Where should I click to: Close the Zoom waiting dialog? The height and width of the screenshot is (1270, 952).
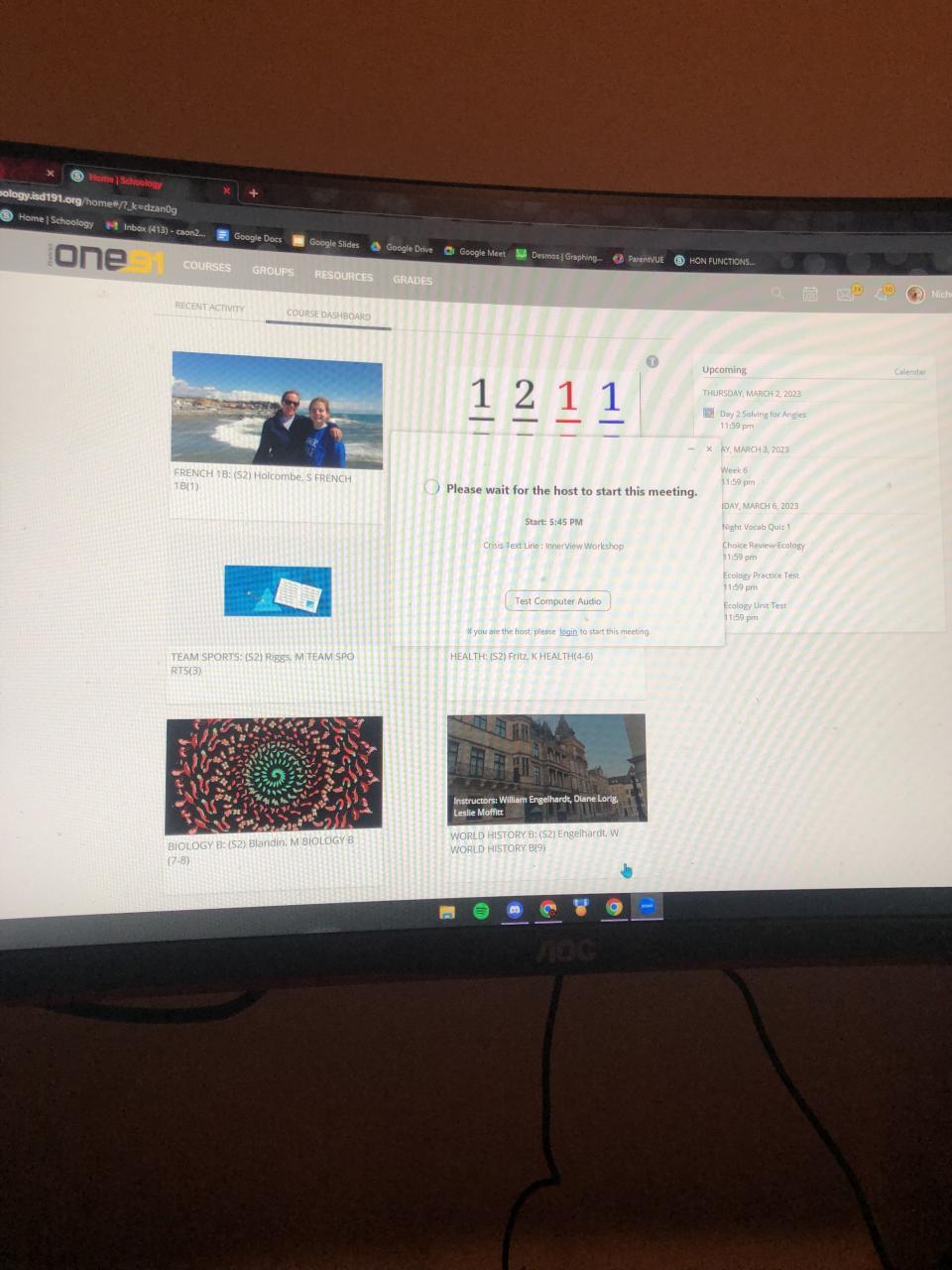pyautogui.click(x=709, y=448)
